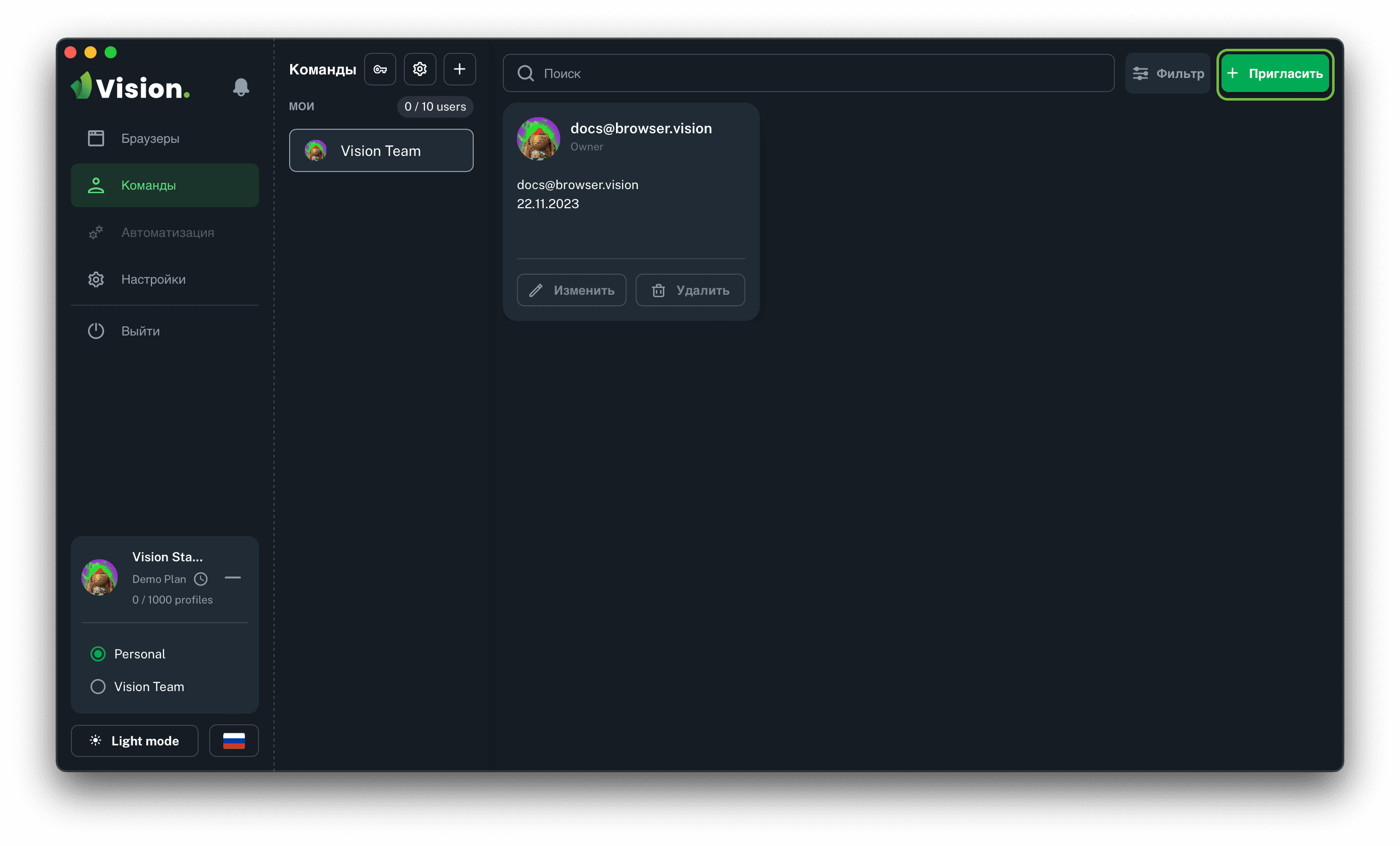Viewport: 1400px width, 846px height.
Task: Go to Браузеры section
Action: pyautogui.click(x=150, y=138)
